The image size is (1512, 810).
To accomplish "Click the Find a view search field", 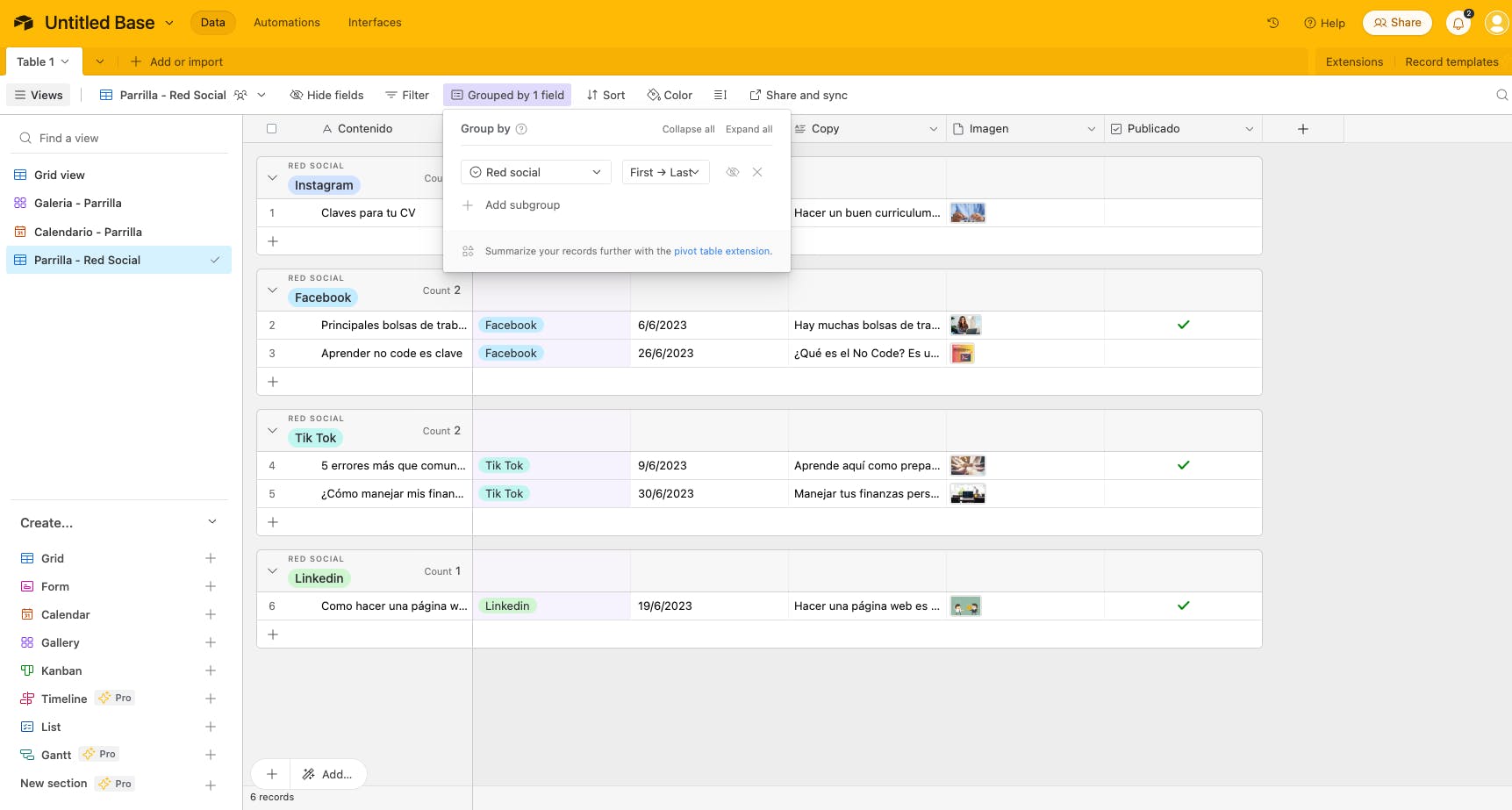I will point(118,138).
